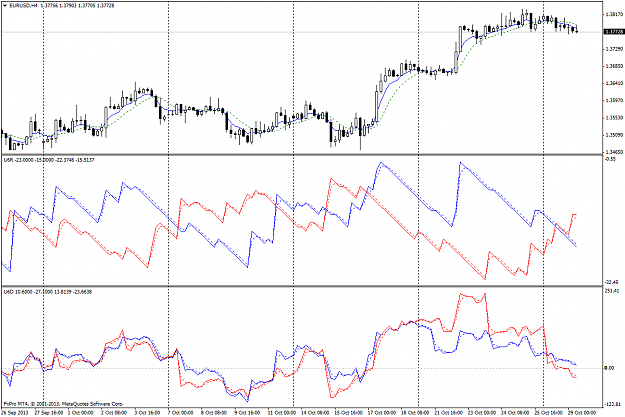The height and width of the screenshot is (417, 625).
Task: Click the 1.37290 price scale label
Action: click(614, 49)
